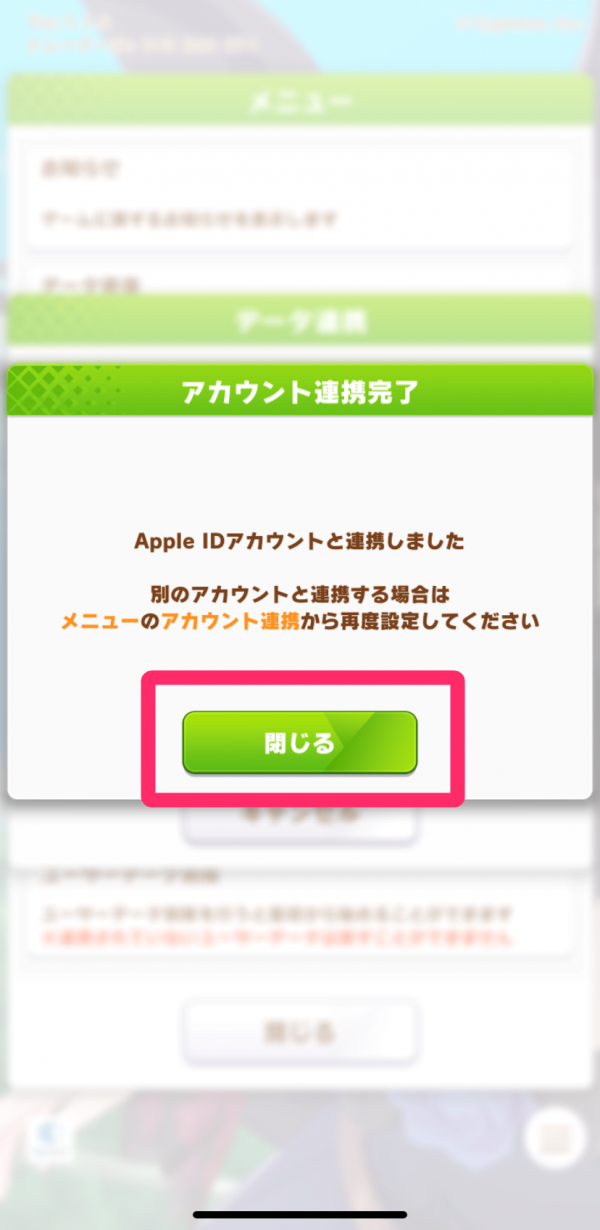
Task: Click the から再度設定してください text
Action: (420, 621)
